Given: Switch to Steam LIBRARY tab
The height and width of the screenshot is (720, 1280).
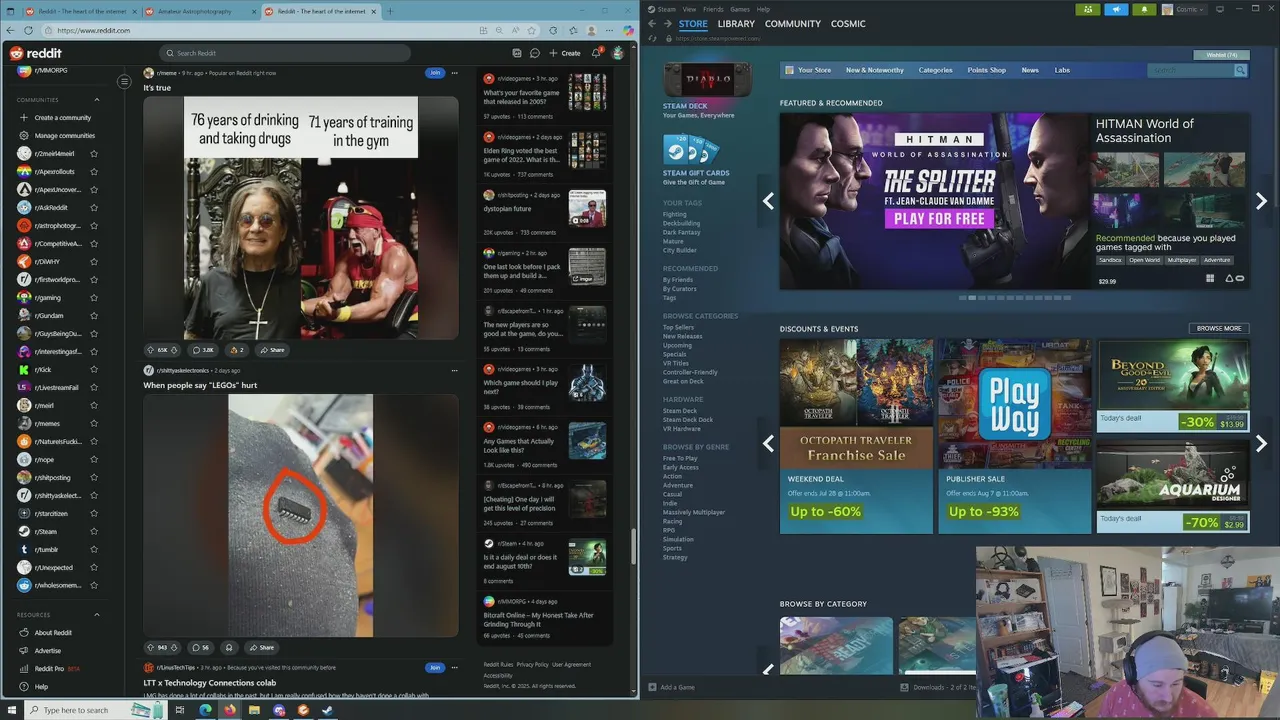Looking at the screenshot, I should pos(736,23).
